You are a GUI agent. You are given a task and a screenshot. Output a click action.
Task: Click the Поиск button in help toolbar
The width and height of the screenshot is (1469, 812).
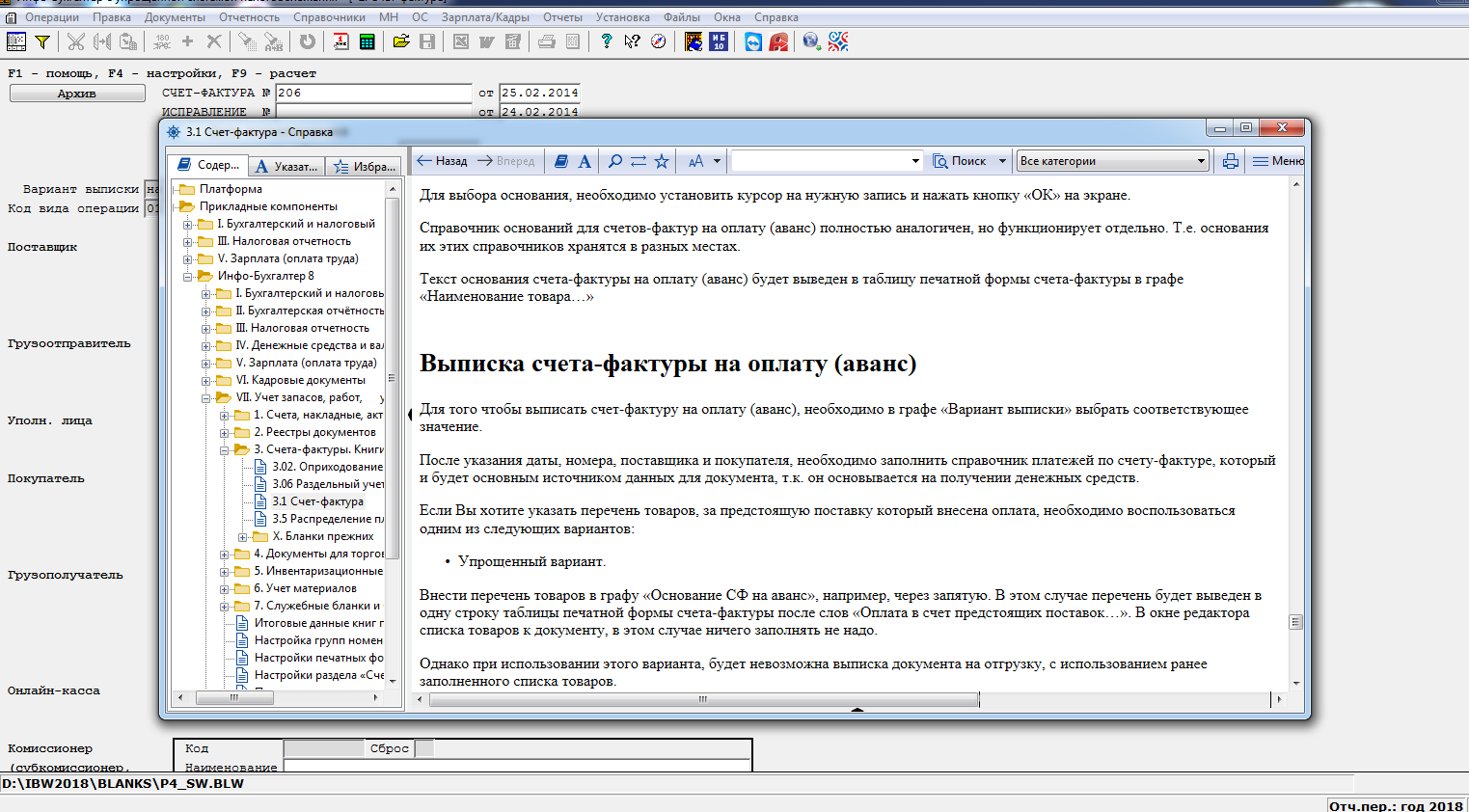[x=961, y=161]
